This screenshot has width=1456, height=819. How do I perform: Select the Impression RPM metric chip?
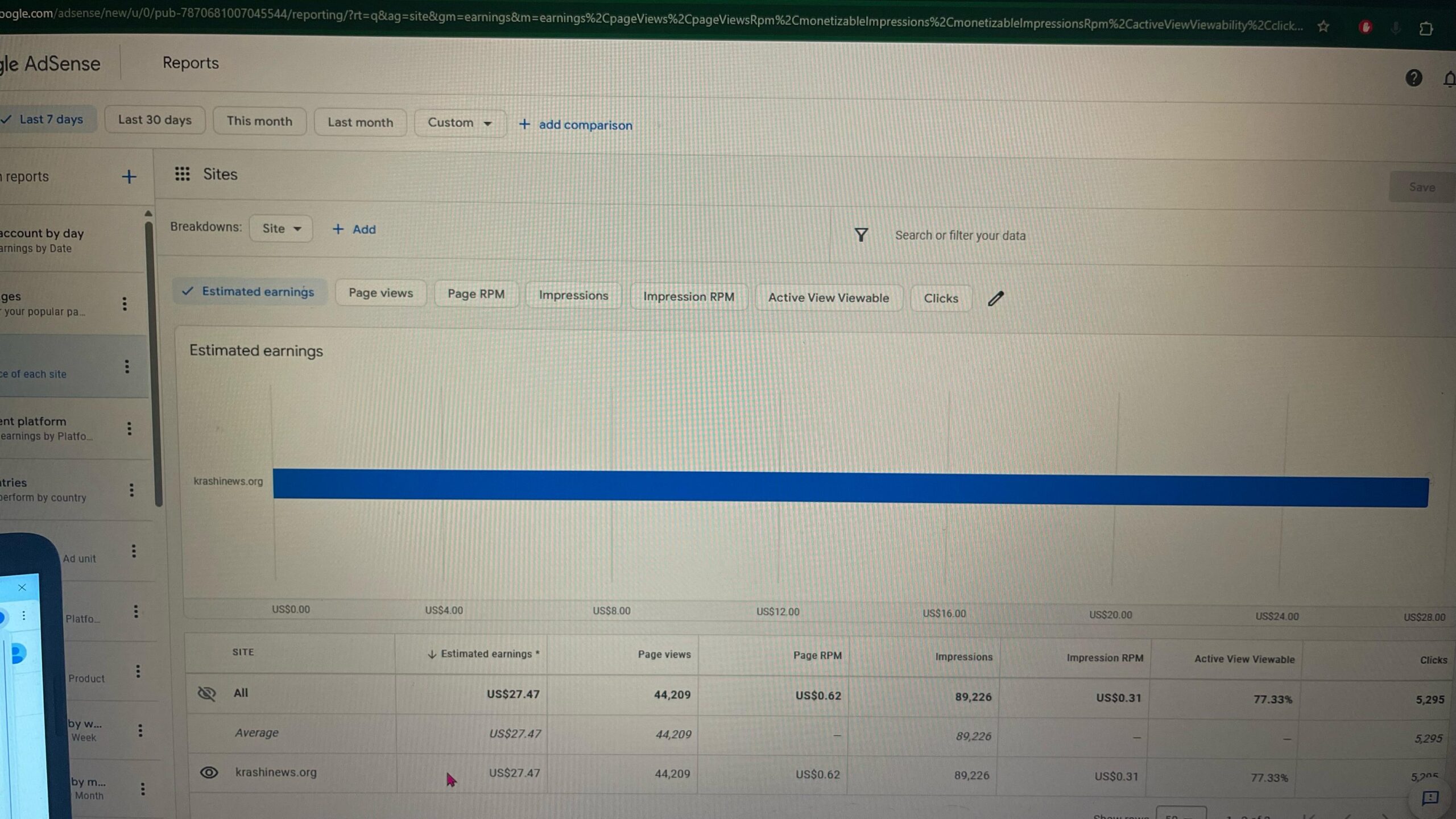click(x=689, y=296)
